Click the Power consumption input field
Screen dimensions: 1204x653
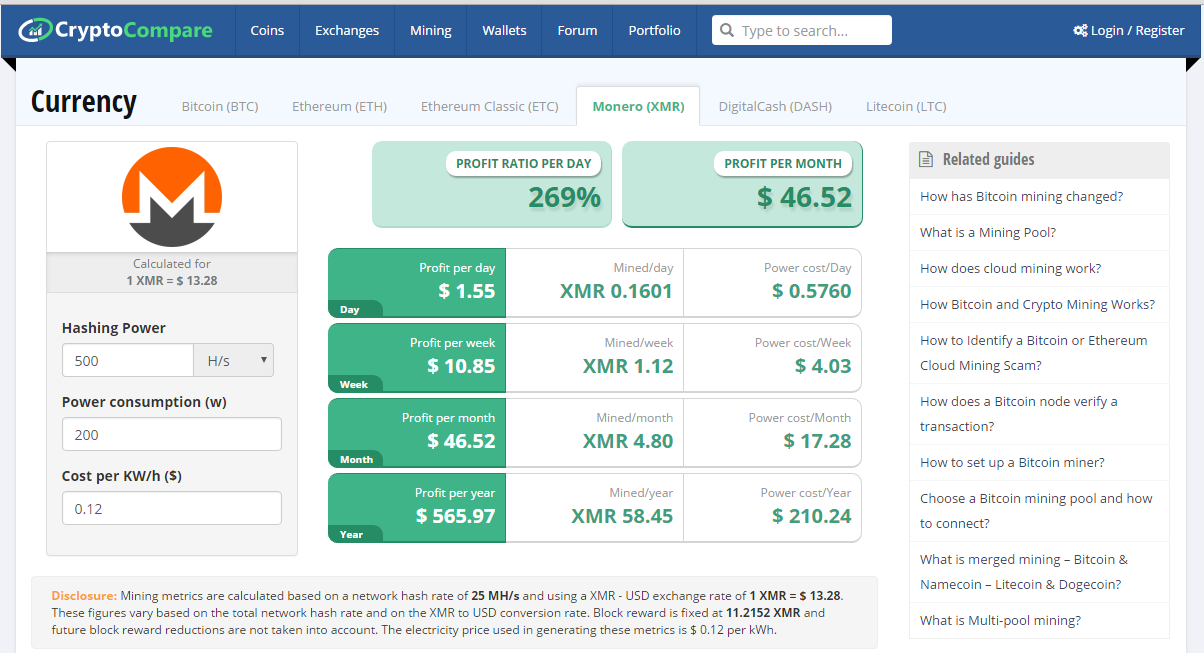tap(172, 434)
